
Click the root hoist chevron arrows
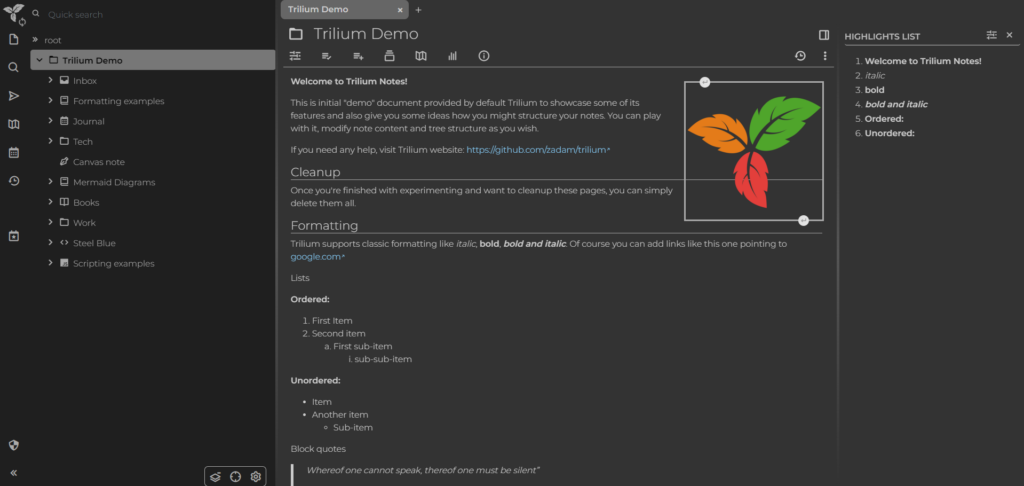point(35,40)
